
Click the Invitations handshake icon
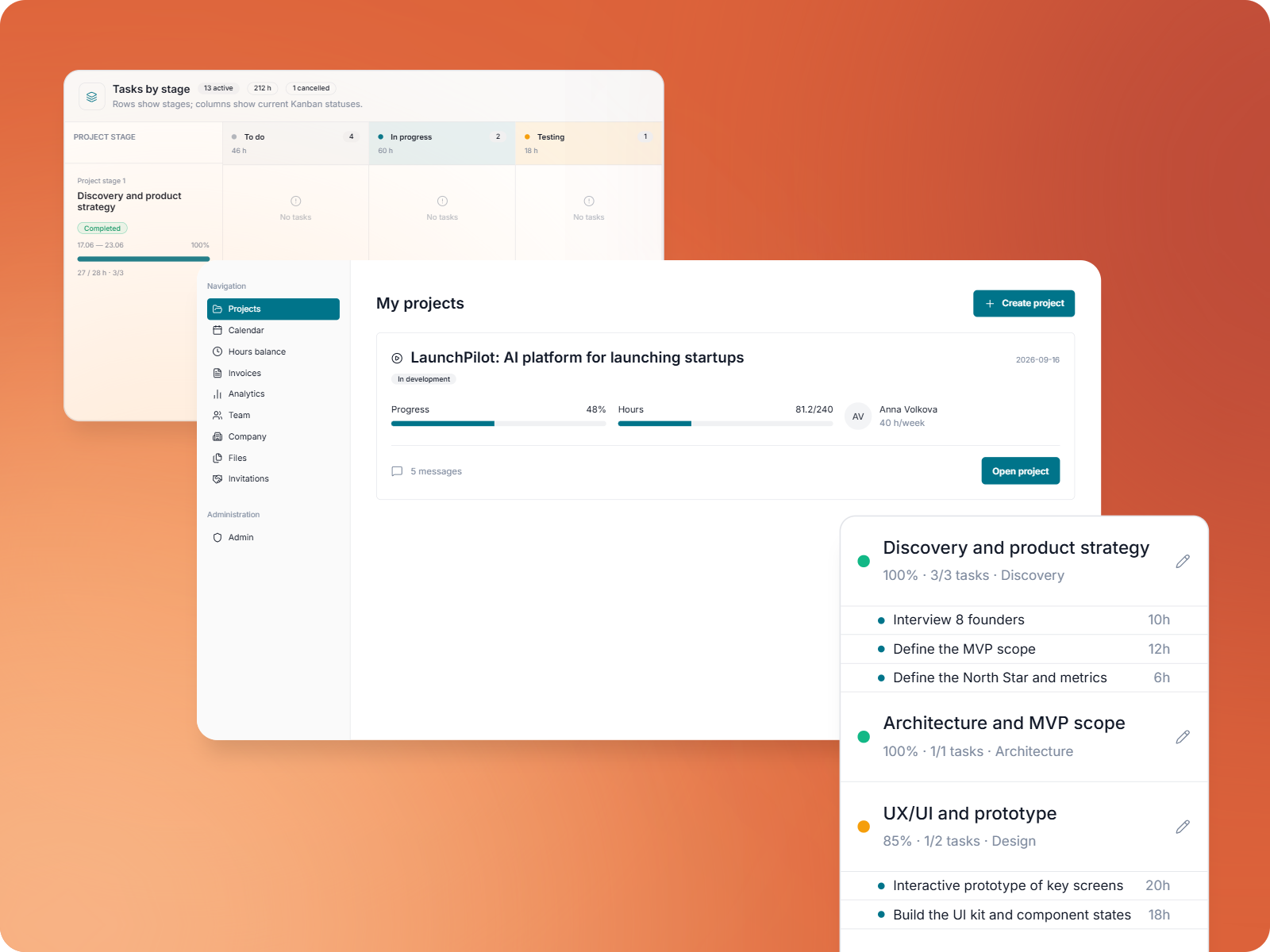click(217, 479)
